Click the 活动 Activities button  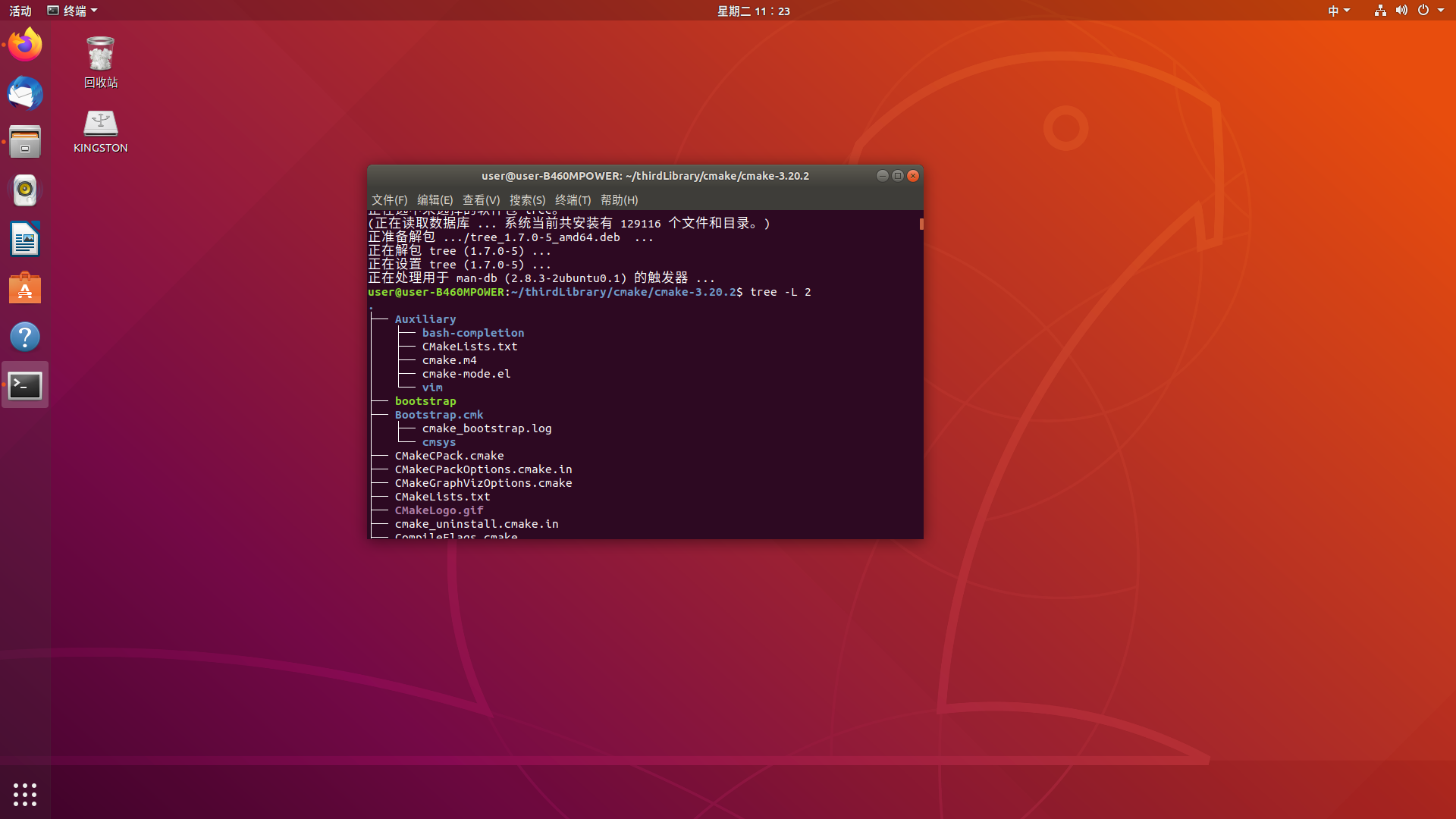[20, 11]
